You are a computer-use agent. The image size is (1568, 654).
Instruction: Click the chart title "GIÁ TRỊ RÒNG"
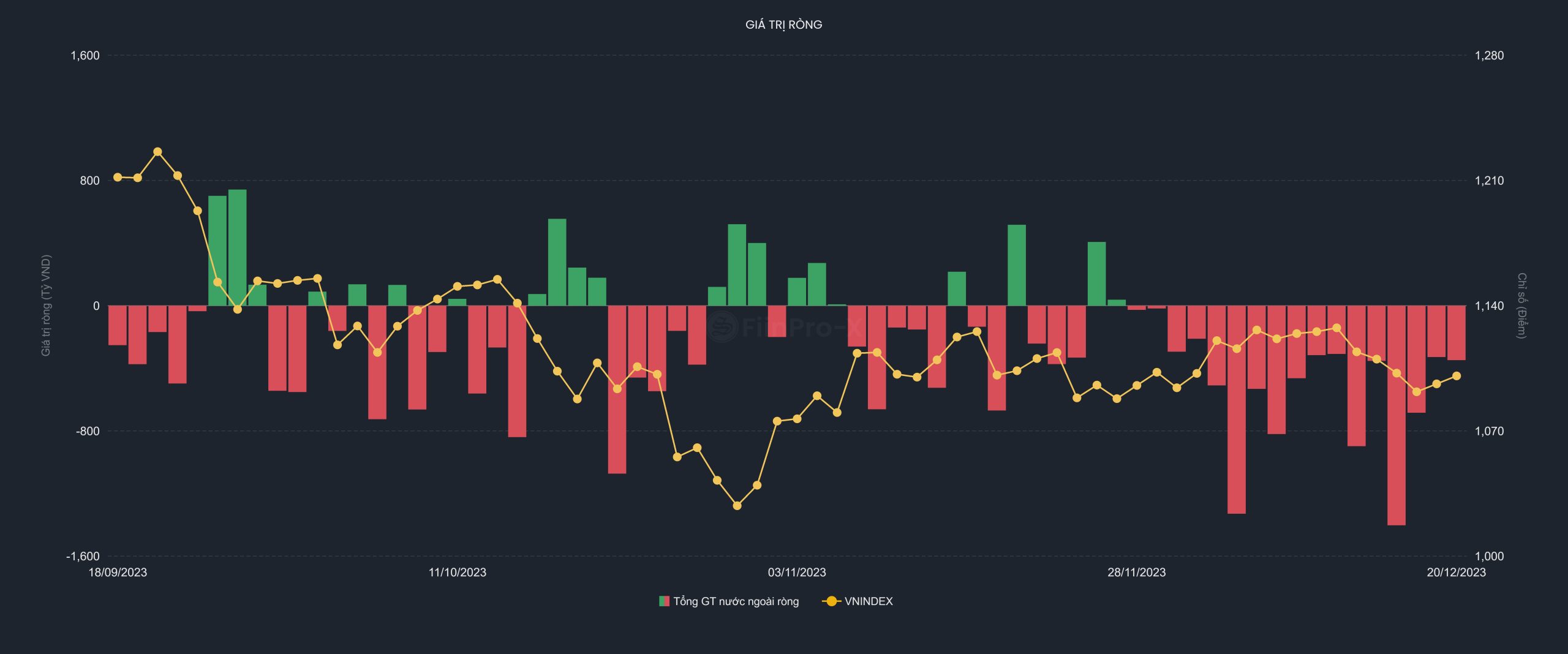(783, 24)
